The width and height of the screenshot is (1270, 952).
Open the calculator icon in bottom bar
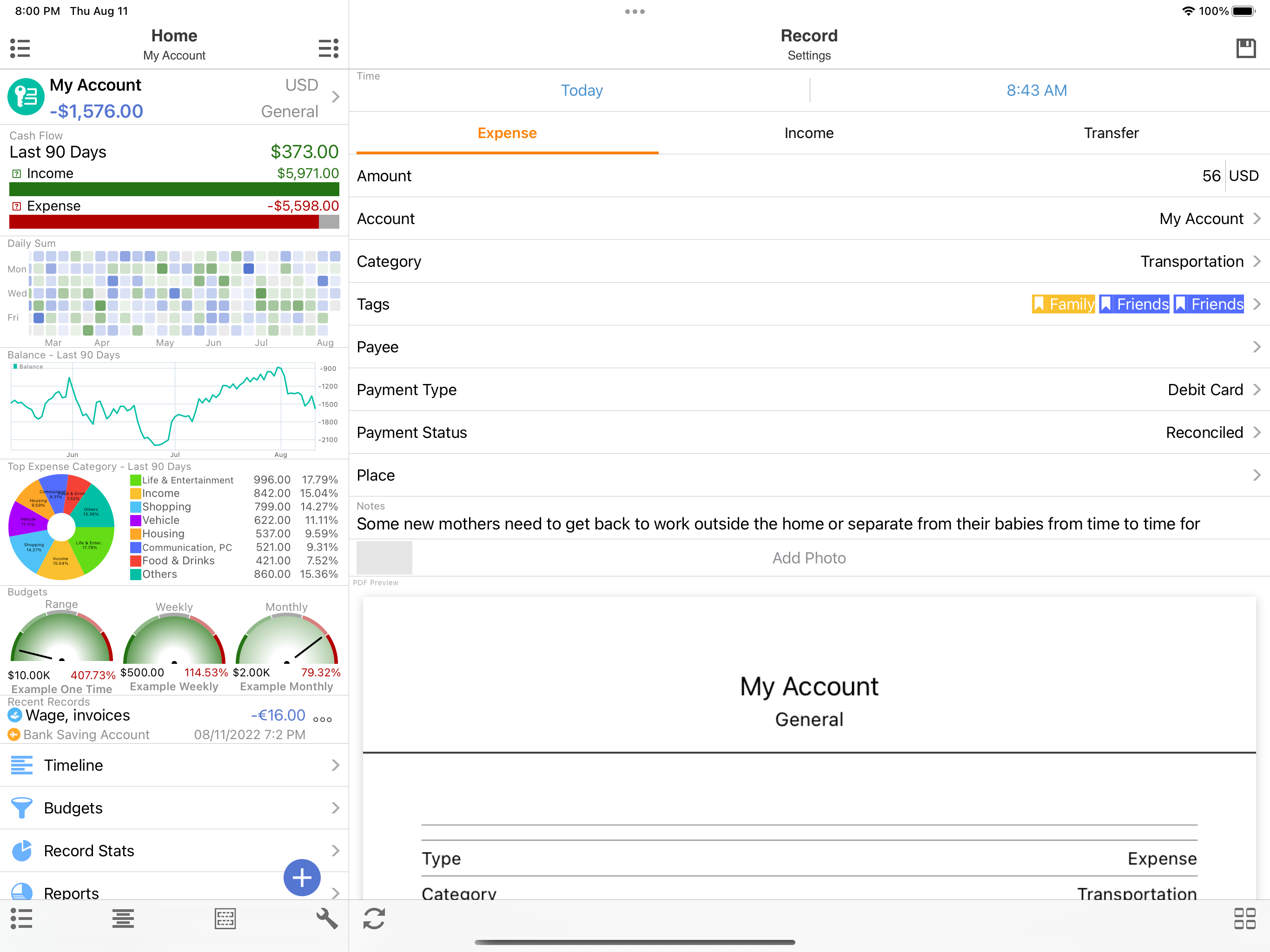(x=225, y=918)
